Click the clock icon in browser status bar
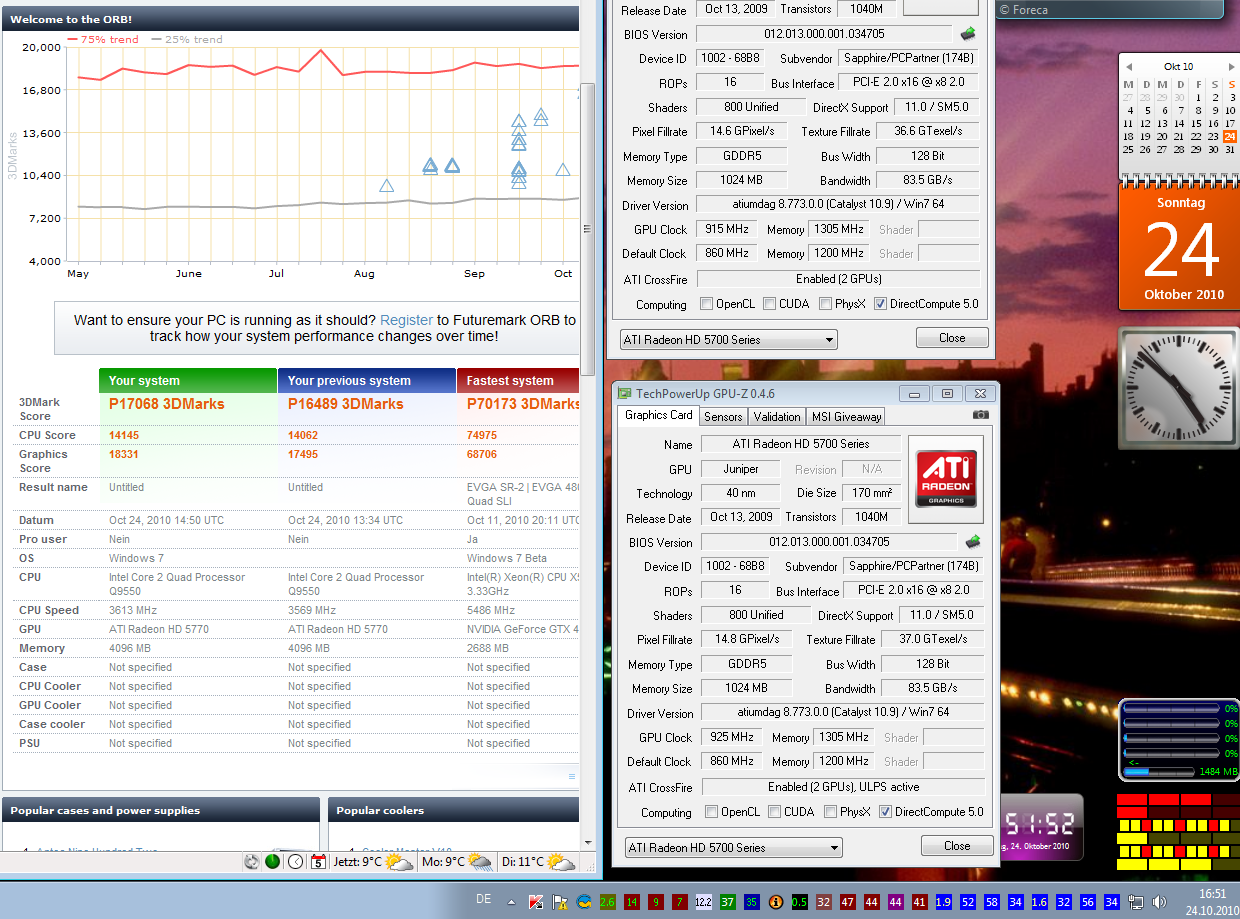1240x919 pixels. click(x=296, y=861)
